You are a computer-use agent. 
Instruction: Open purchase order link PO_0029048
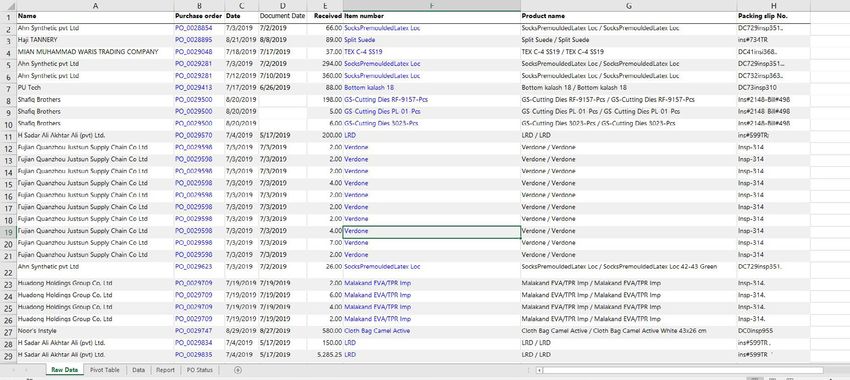click(x=194, y=51)
